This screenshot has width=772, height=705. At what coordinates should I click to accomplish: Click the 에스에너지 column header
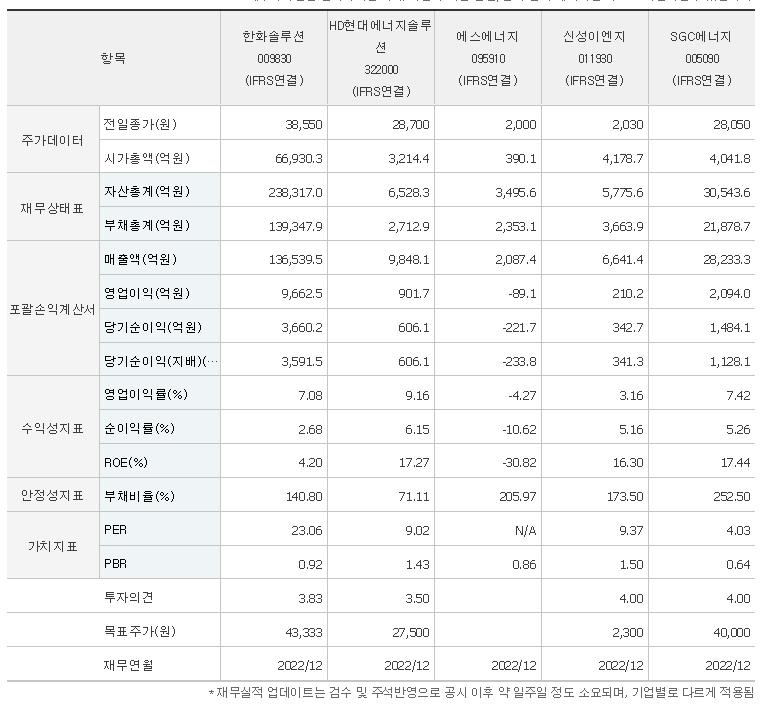pos(487,58)
